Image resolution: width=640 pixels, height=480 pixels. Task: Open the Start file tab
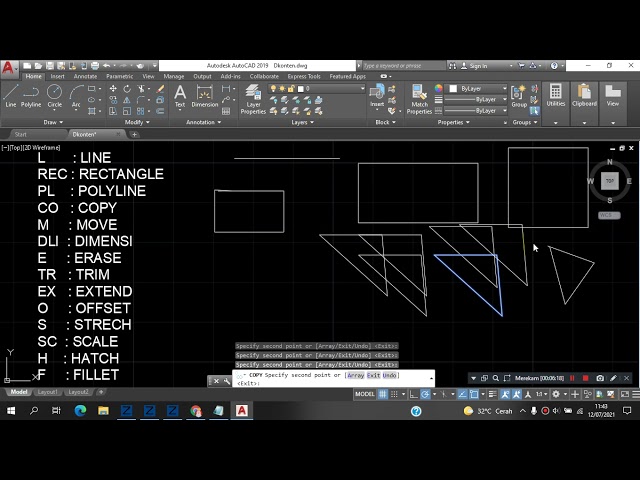coord(20,134)
